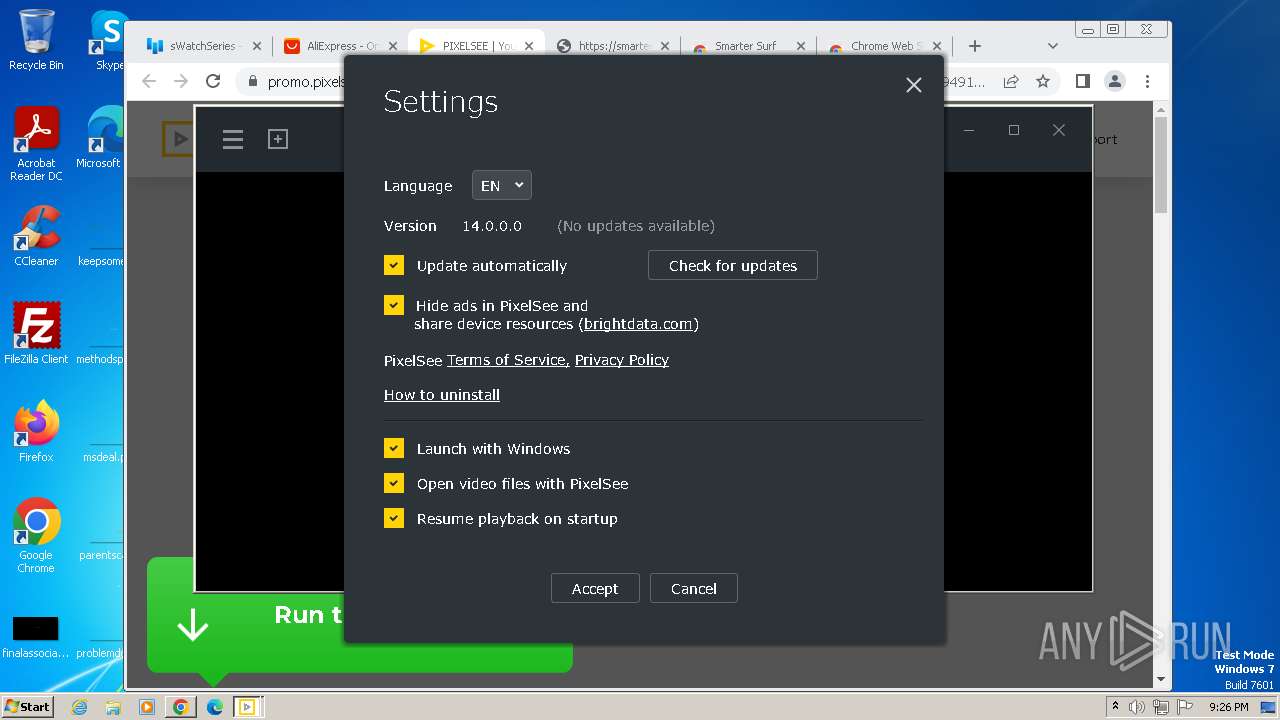Switch to the sWatchSeries browser tab

click(203, 46)
